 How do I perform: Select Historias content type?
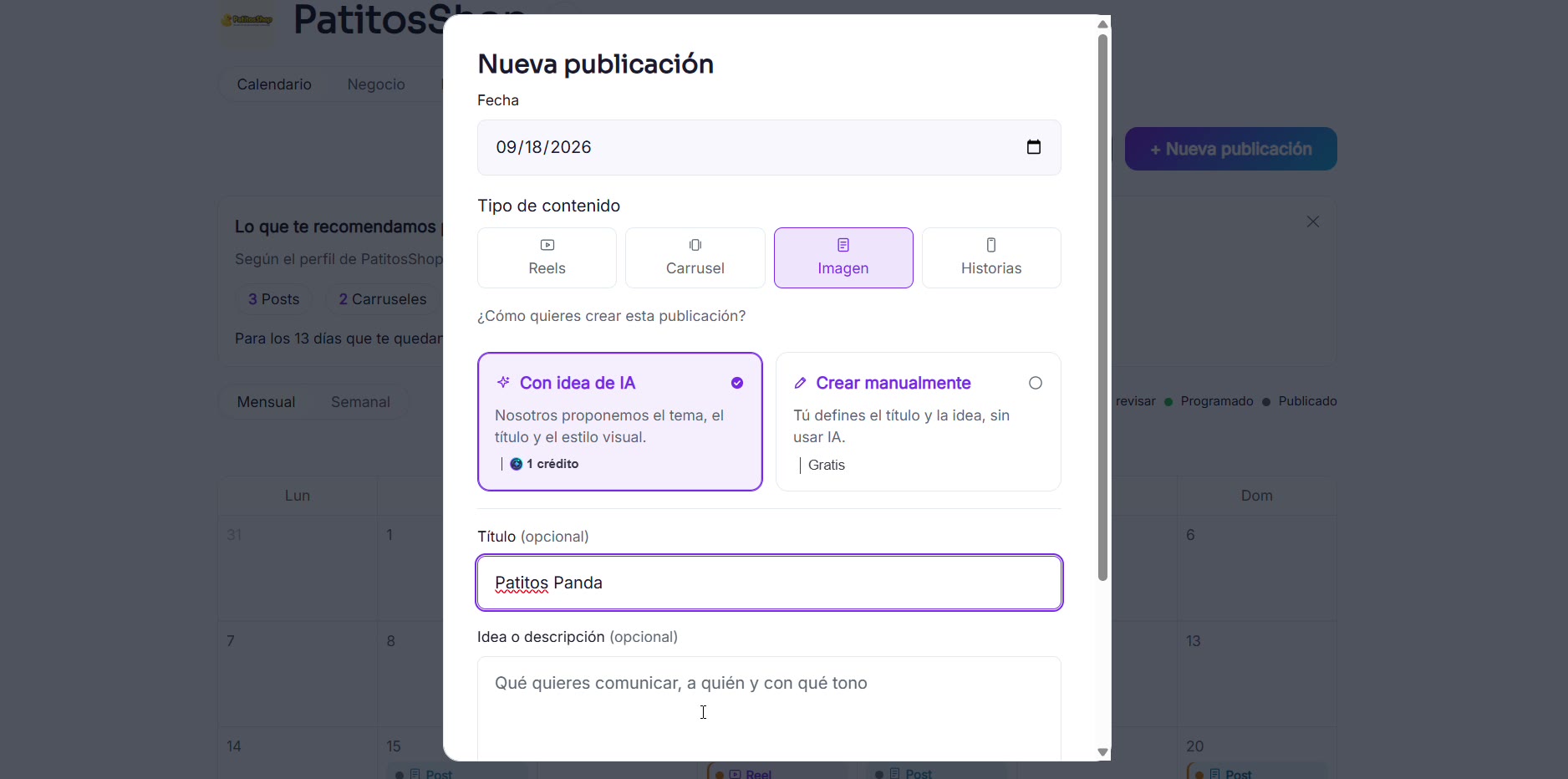click(991, 257)
